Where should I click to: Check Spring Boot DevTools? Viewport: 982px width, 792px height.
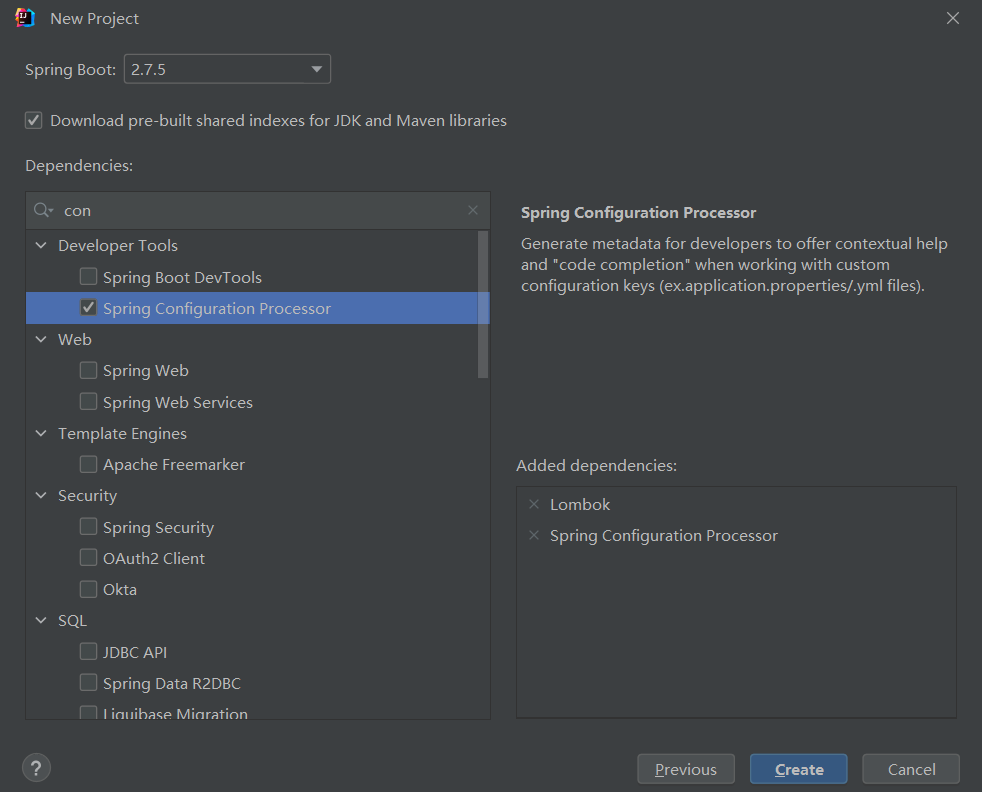point(88,277)
